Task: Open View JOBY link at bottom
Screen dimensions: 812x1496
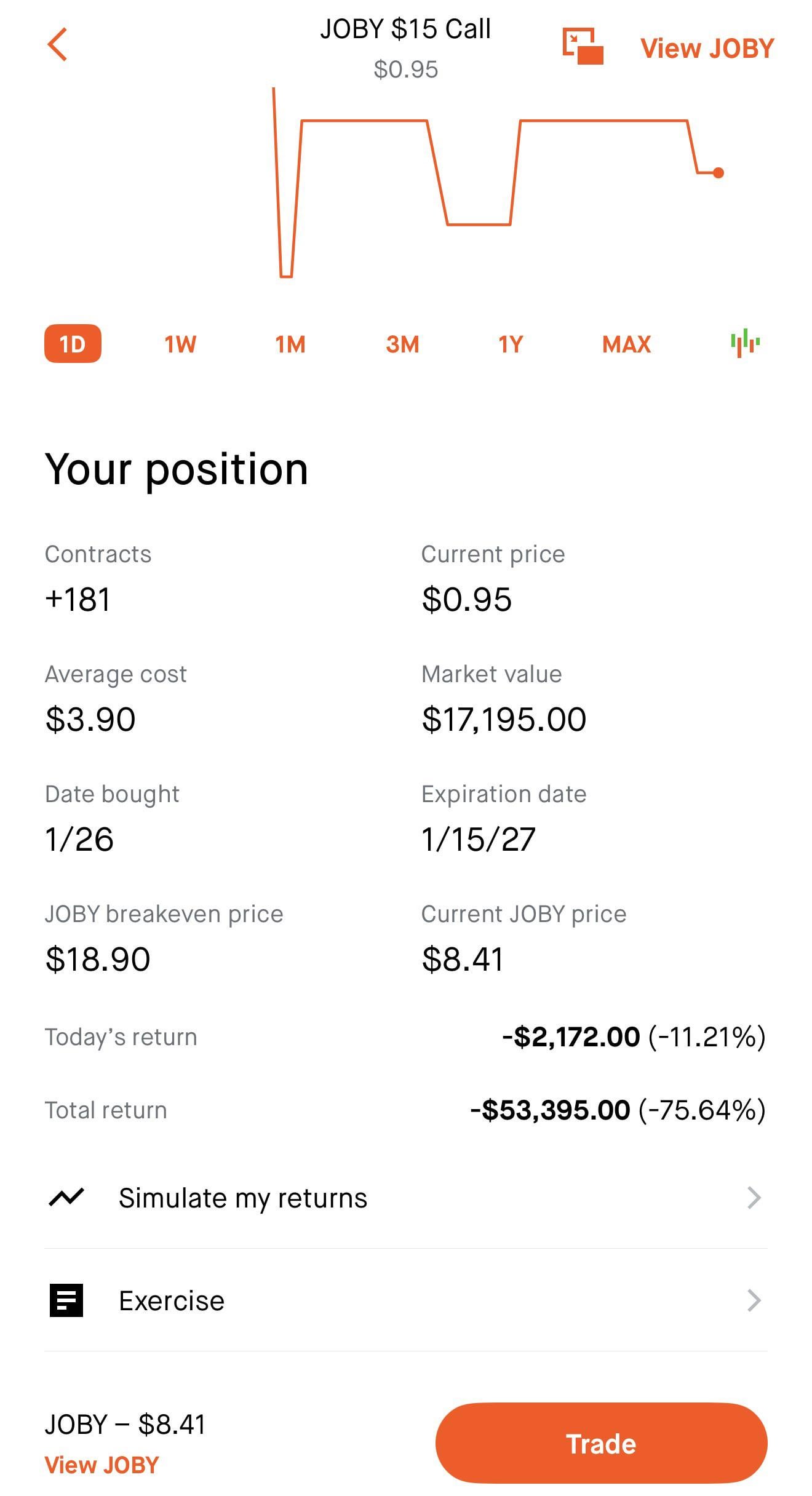Action: [x=102, y=1465]
